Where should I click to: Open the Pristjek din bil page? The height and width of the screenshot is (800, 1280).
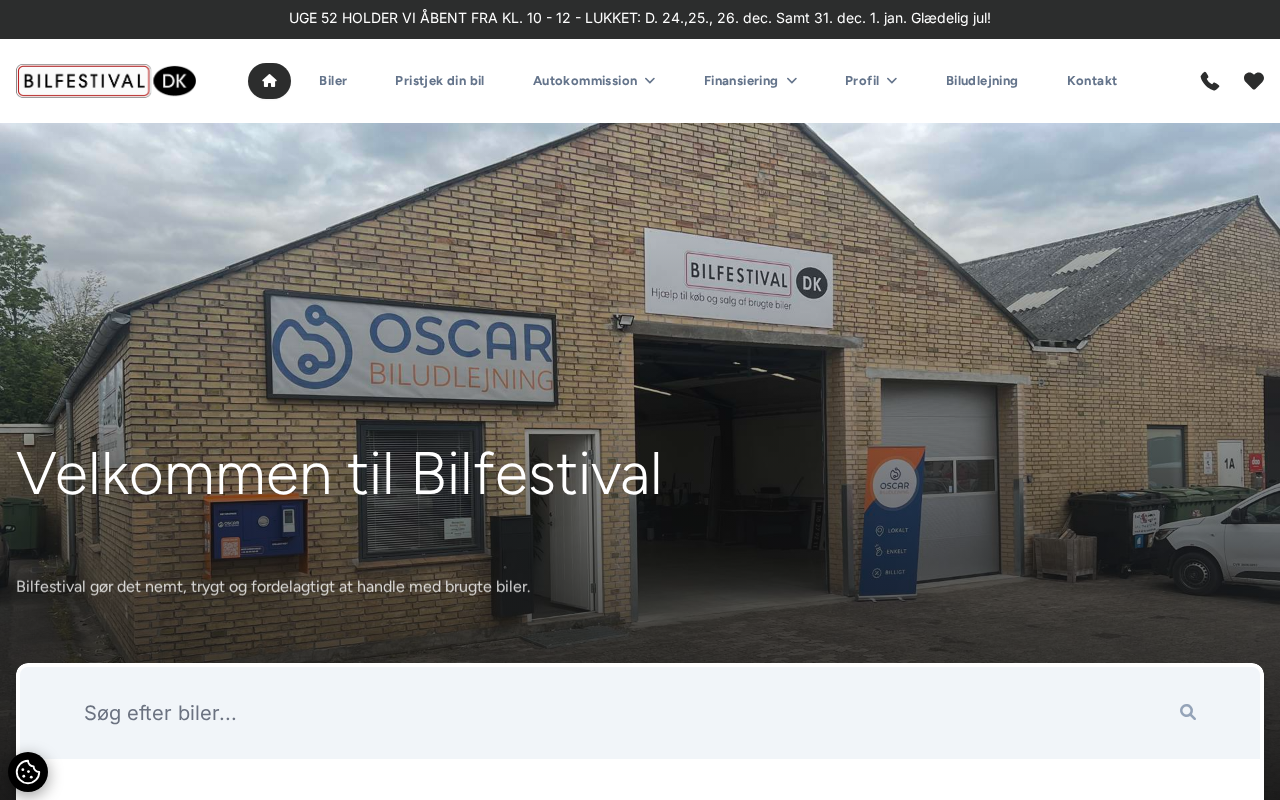tap(440, 81)
